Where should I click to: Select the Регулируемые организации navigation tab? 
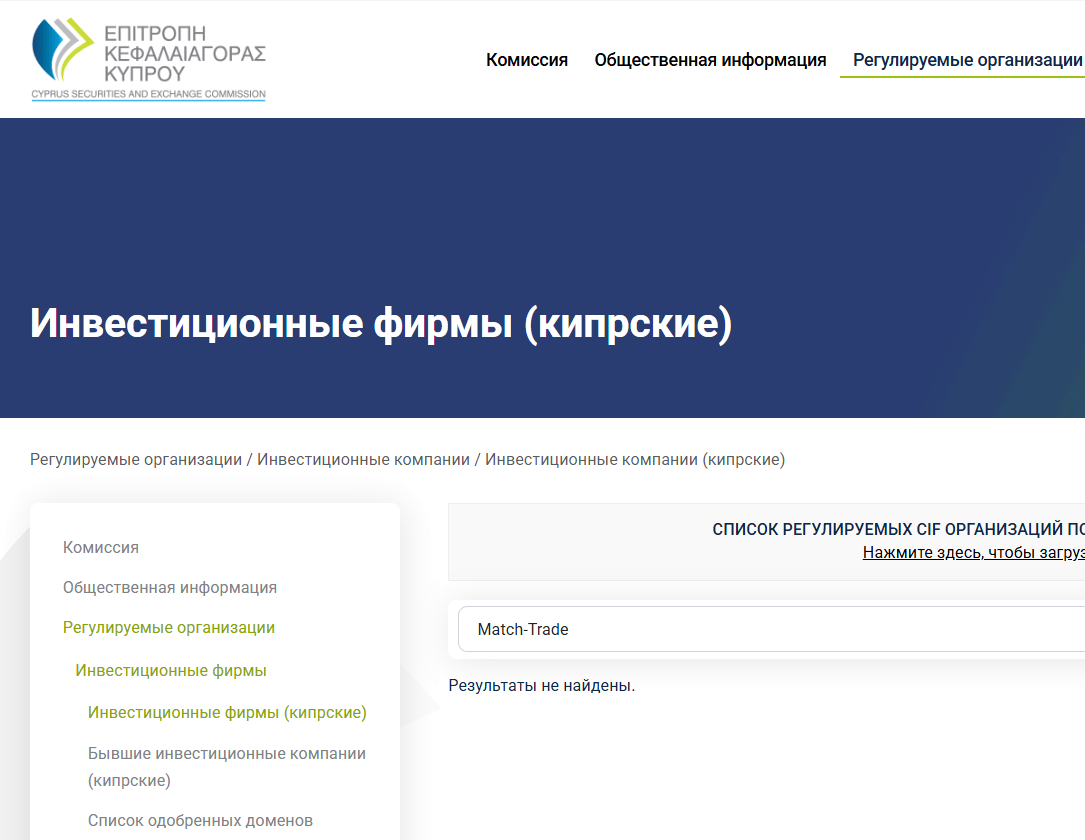pos(963,60)
